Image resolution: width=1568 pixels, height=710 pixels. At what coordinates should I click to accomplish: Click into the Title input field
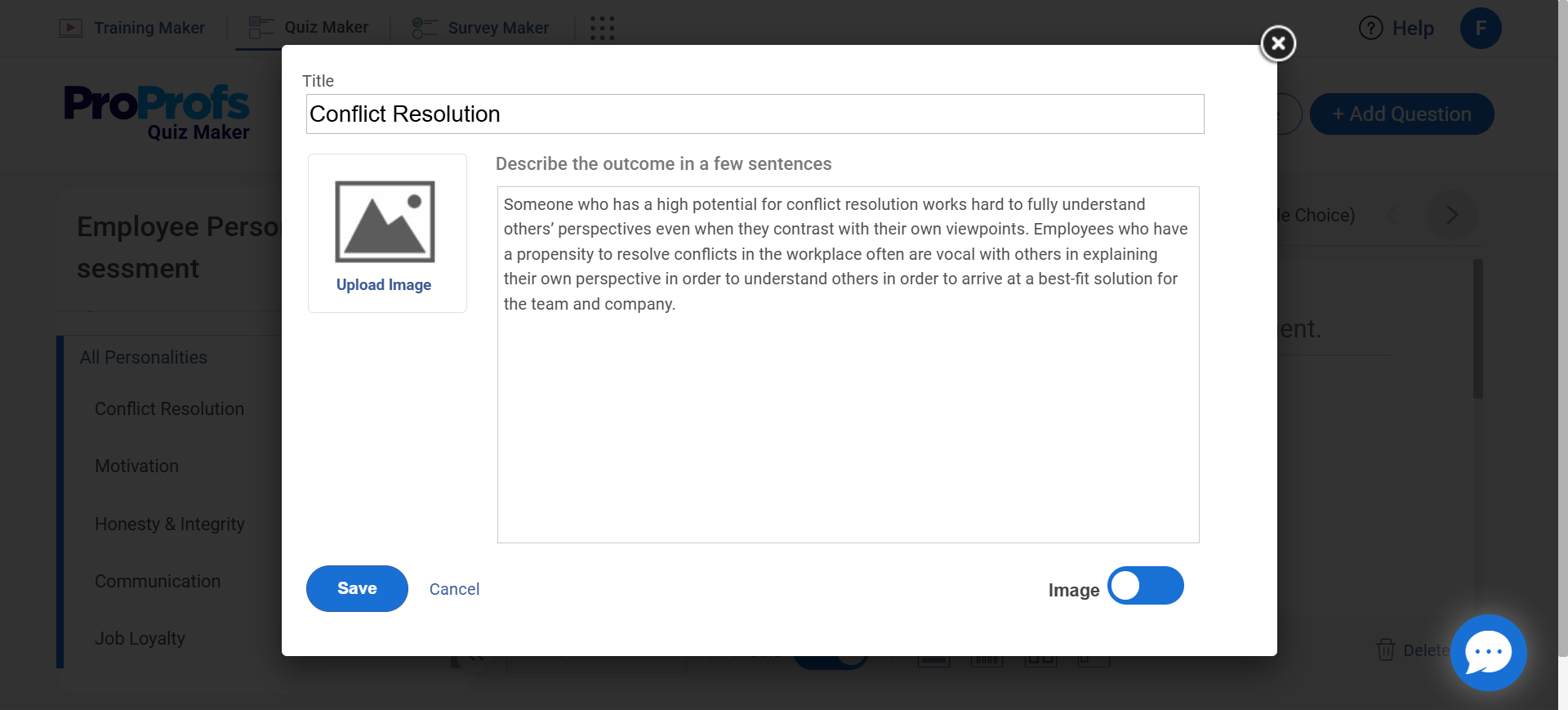(755, 114)
